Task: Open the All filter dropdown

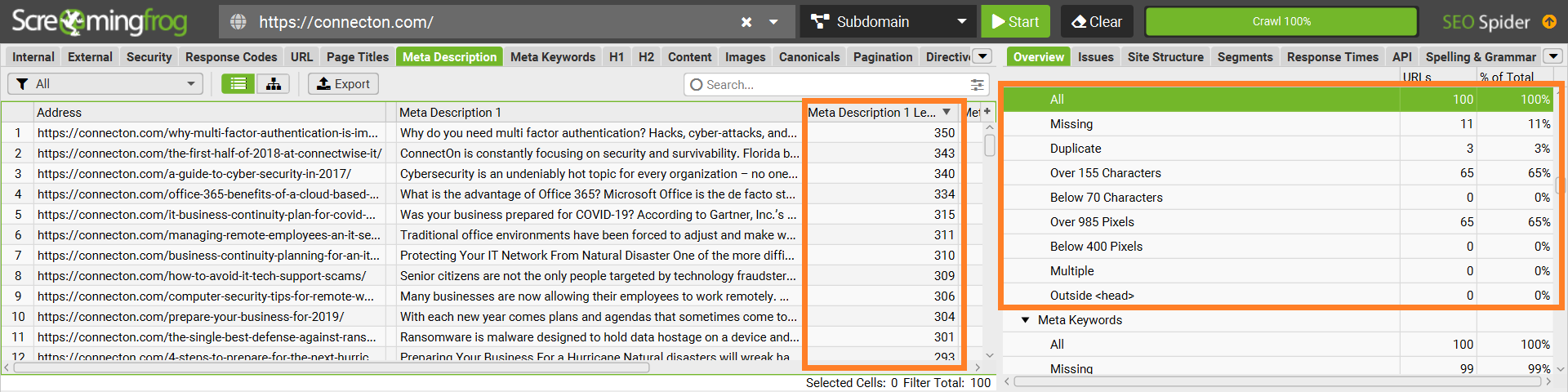Action: tap(105, 83)
